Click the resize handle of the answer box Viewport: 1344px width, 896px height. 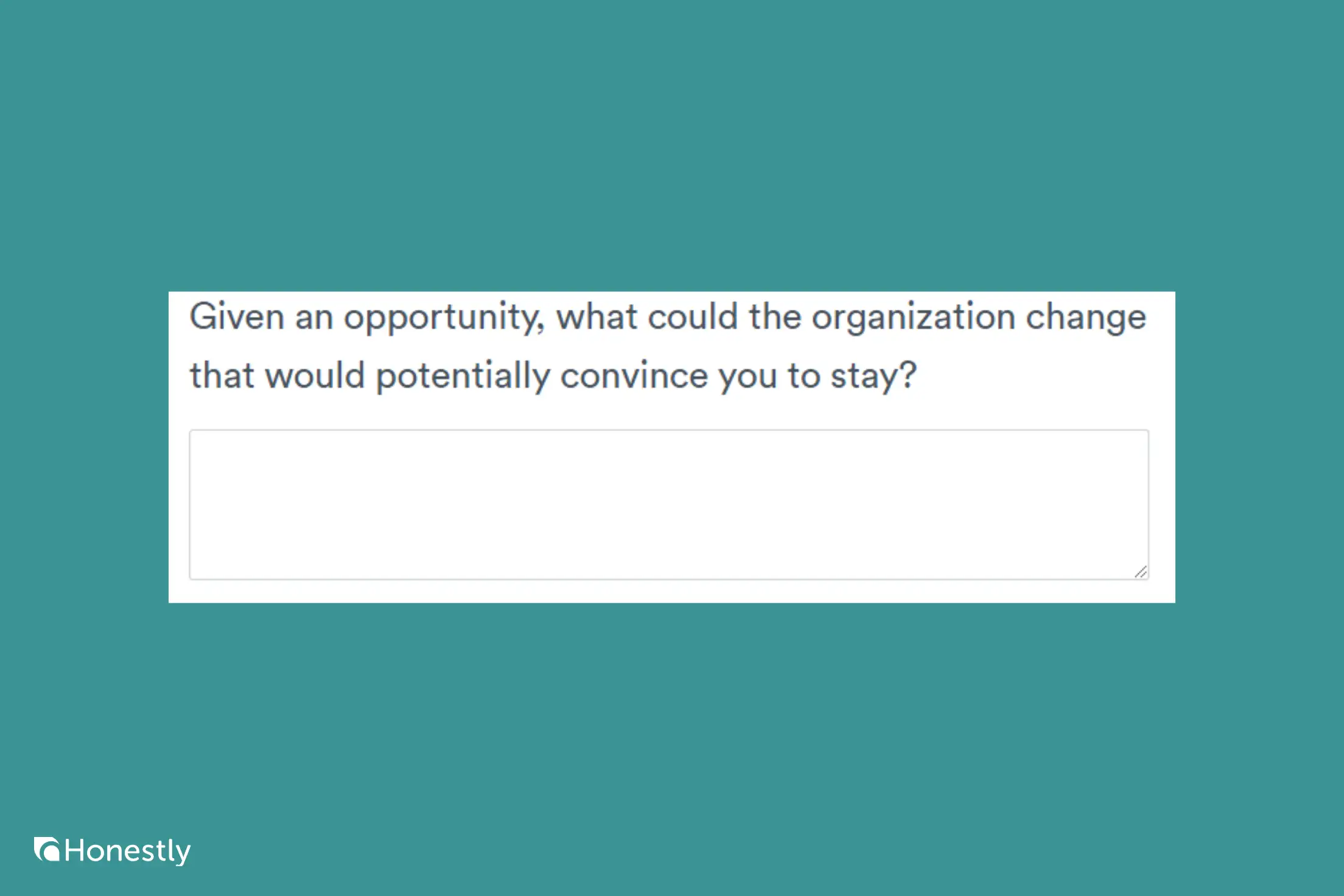(x=1141, y=572)
